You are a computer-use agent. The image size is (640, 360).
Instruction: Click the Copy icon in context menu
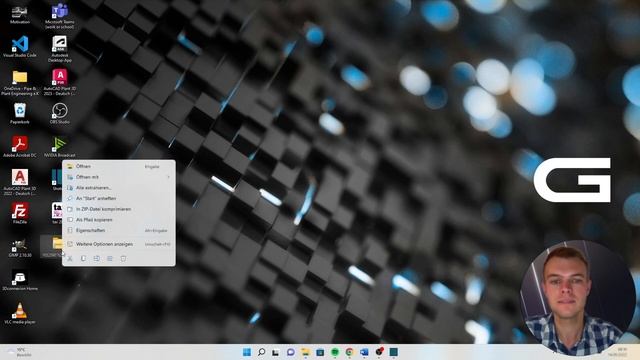(x=83, y=258)
